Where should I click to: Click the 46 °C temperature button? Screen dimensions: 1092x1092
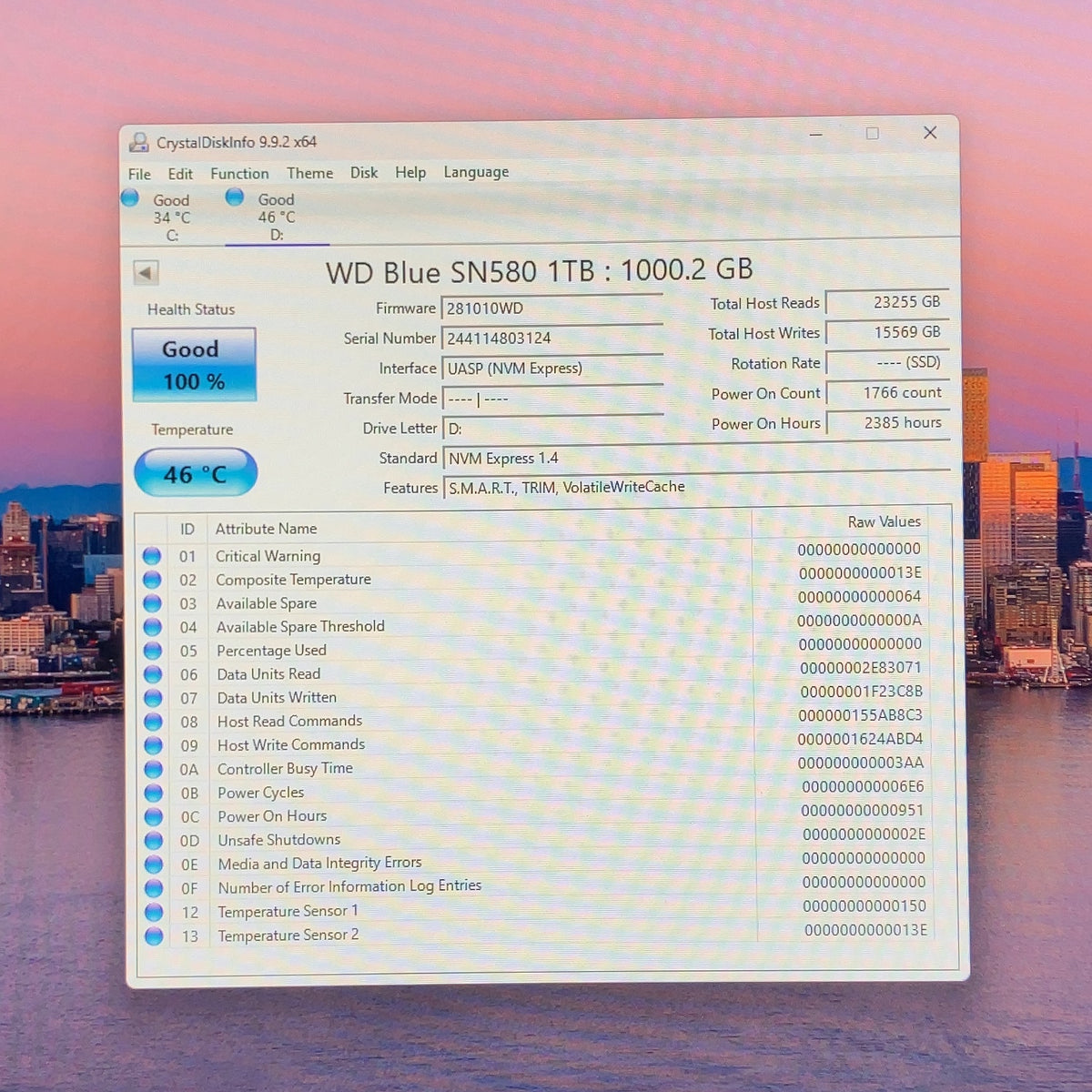point(196,473)
